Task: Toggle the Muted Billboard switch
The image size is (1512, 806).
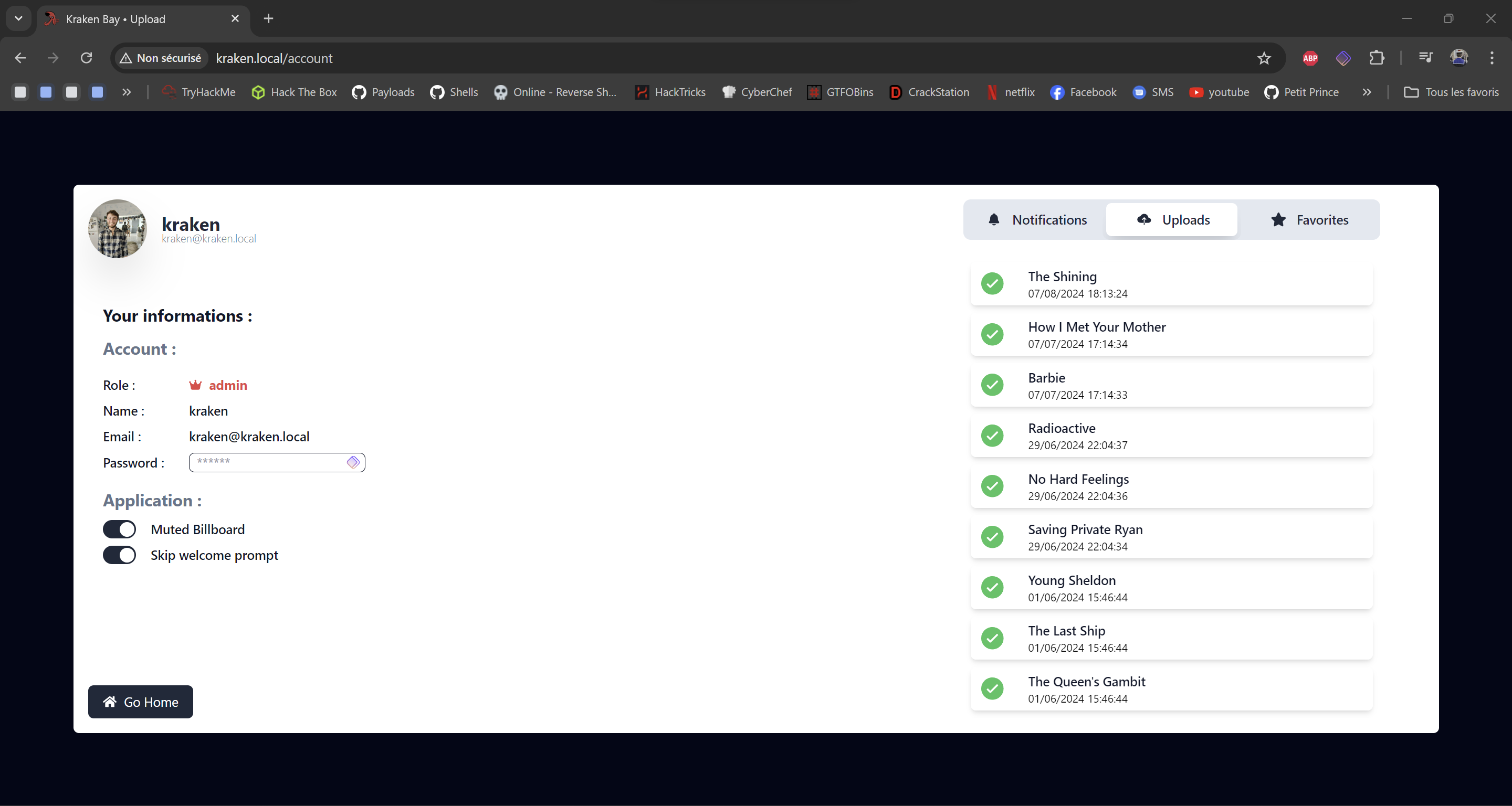Action: 119,529
